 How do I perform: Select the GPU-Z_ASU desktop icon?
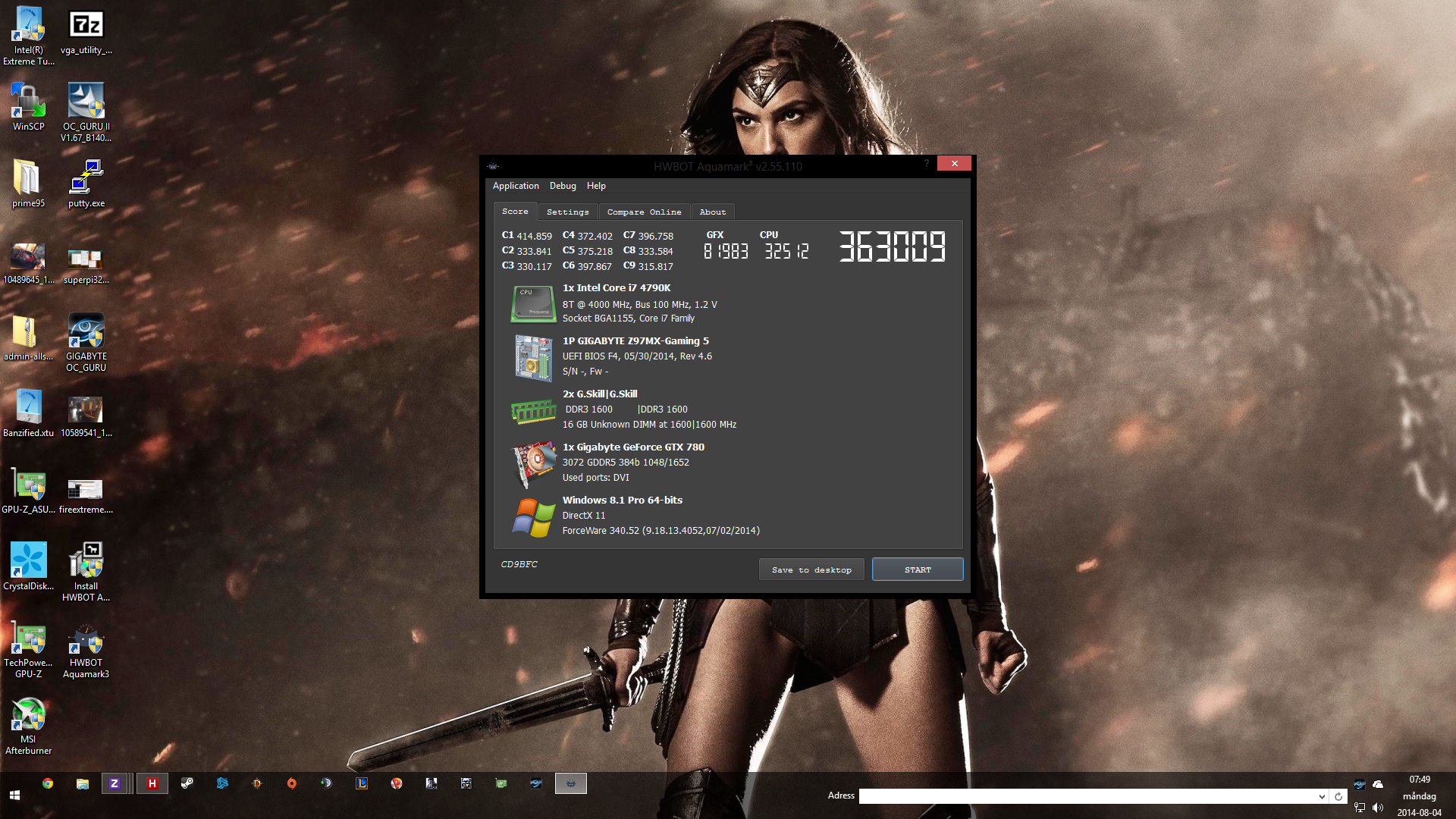pyautogui.click(x=28, y=490)
